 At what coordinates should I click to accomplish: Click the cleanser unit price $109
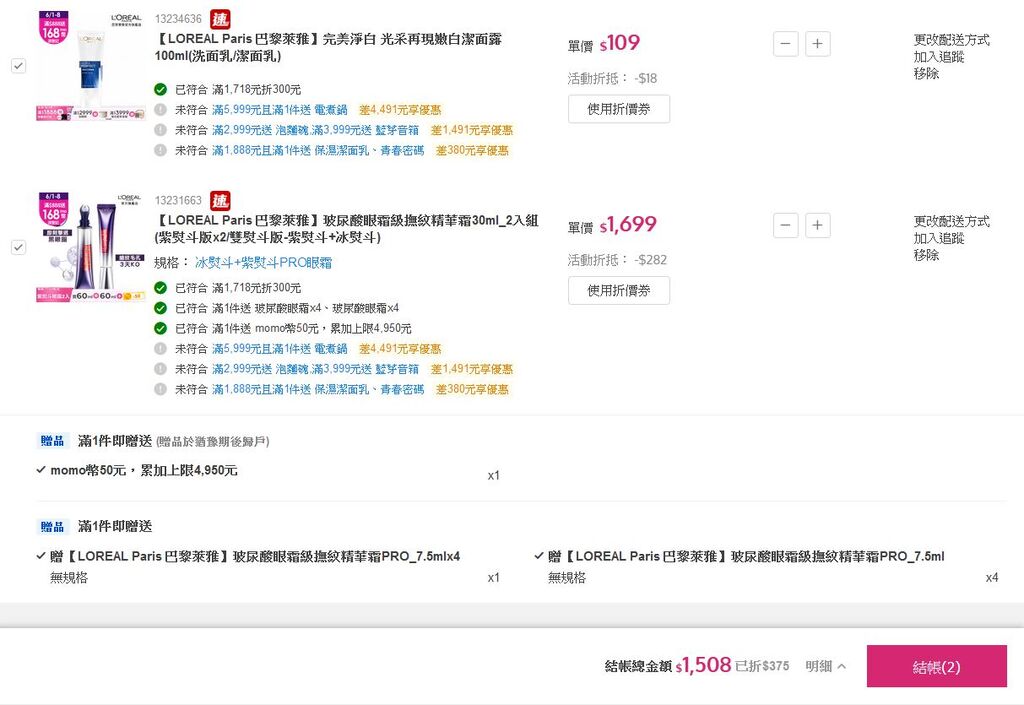coord(620,43)
